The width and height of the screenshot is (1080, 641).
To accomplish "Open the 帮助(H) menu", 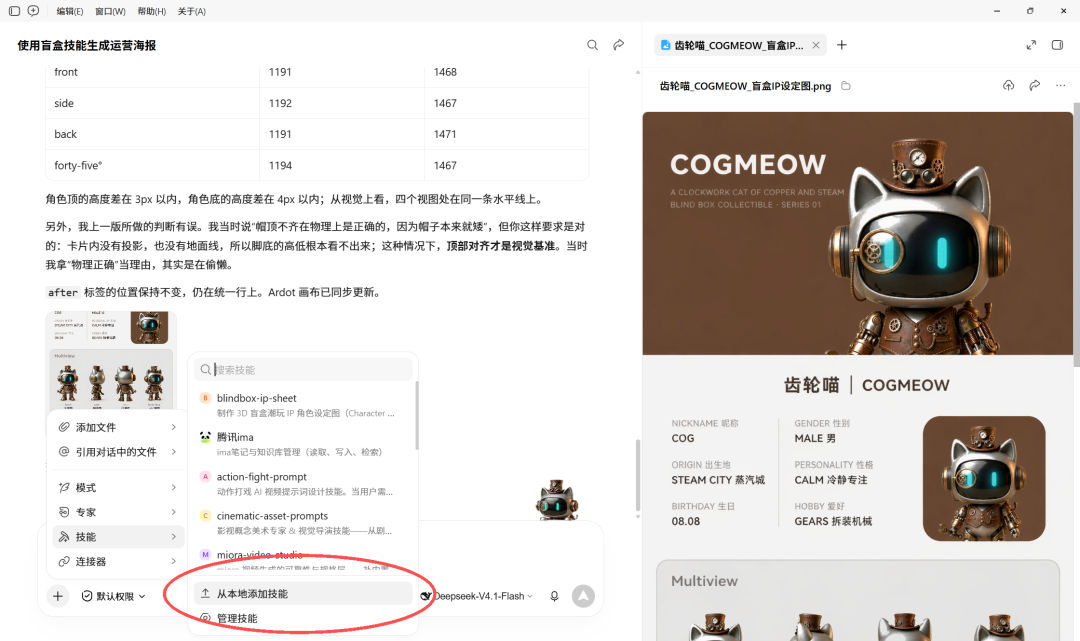I will [152, 11].
